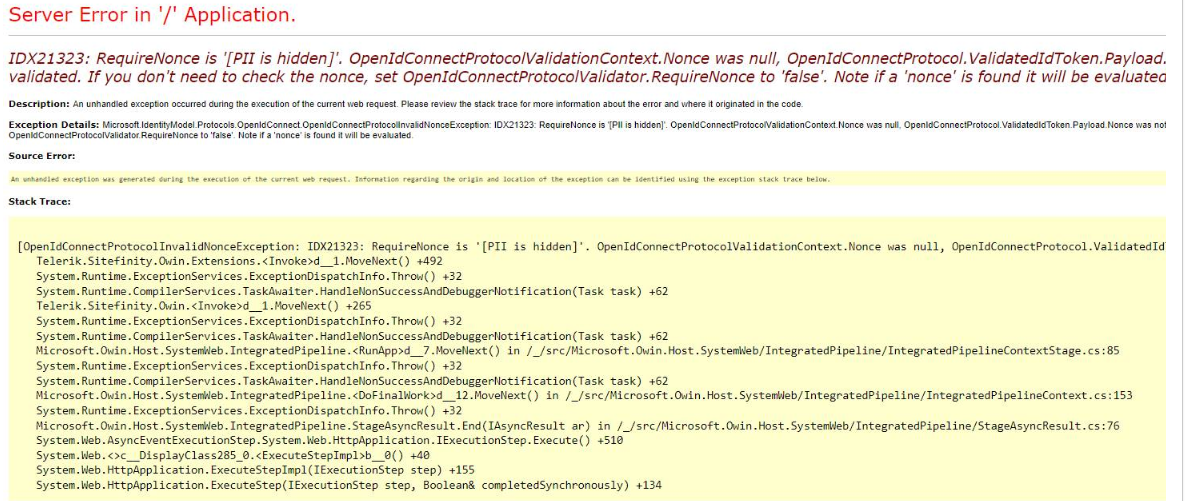Click the c__DisplayClass285_0 <ExecuteStepImpl>b__0() +40 line
This screenshot has height=501, width=1185.
click(x=233, y=455)
